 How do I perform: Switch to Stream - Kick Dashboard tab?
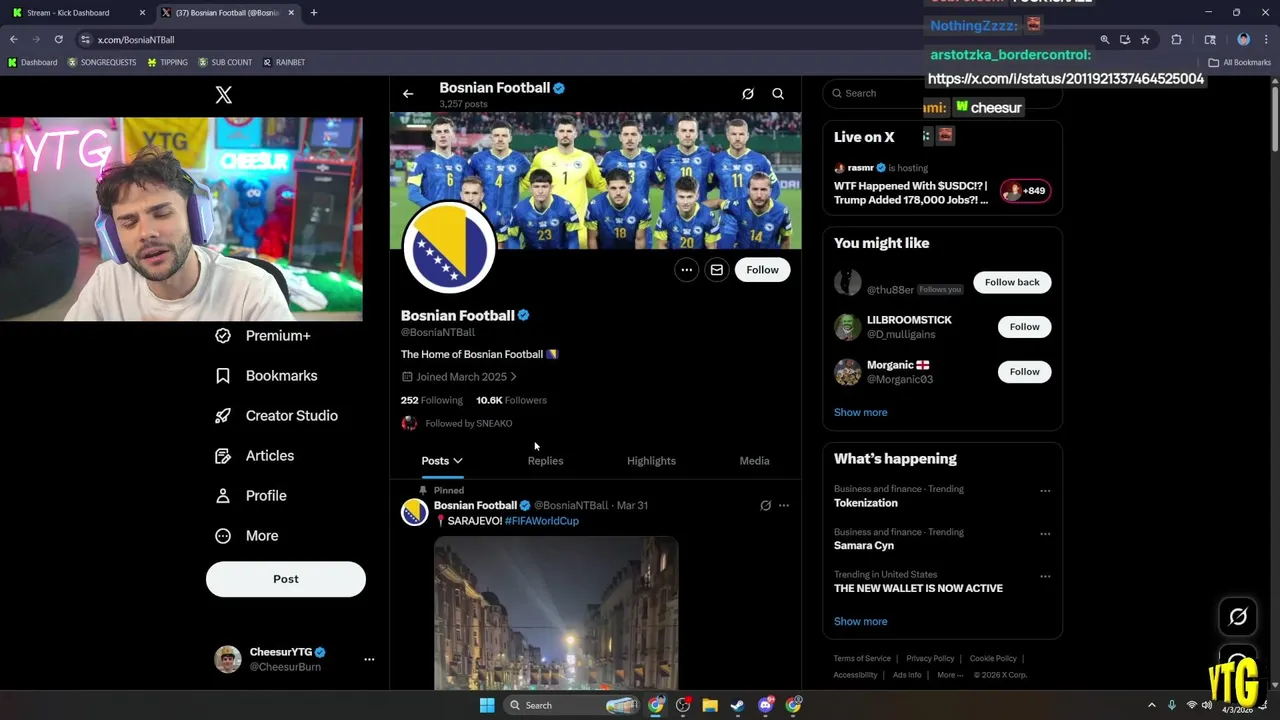click(x=78, y=13)
